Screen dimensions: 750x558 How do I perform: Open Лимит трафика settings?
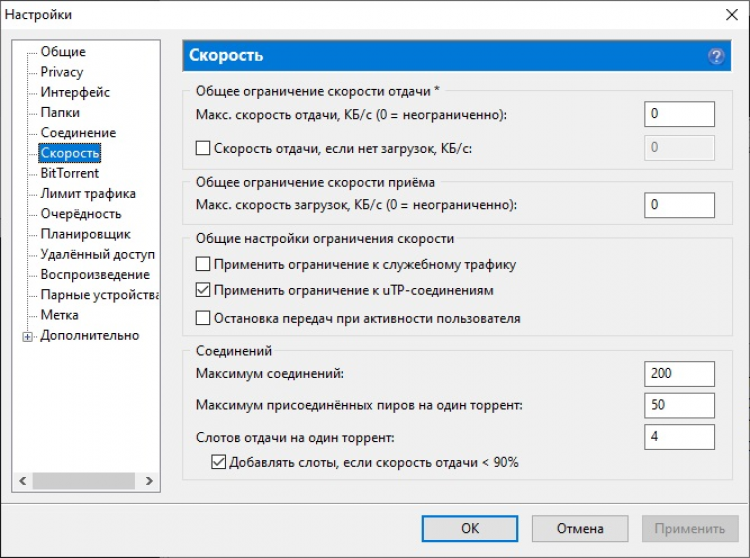pyautogui.click(x=88, y=194)
